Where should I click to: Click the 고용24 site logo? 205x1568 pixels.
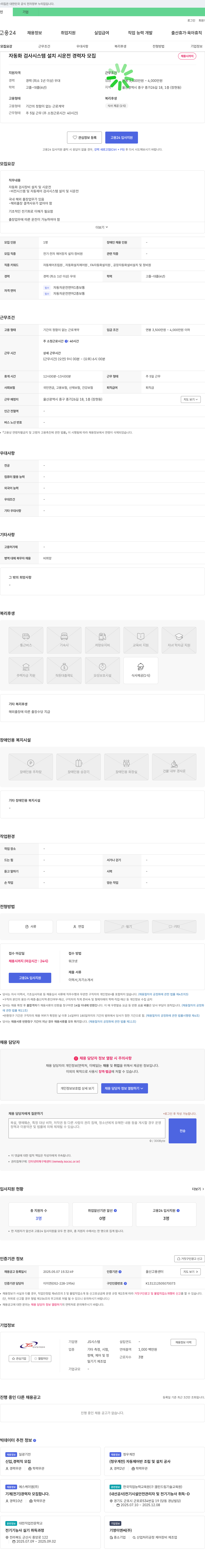pos(8,33)
